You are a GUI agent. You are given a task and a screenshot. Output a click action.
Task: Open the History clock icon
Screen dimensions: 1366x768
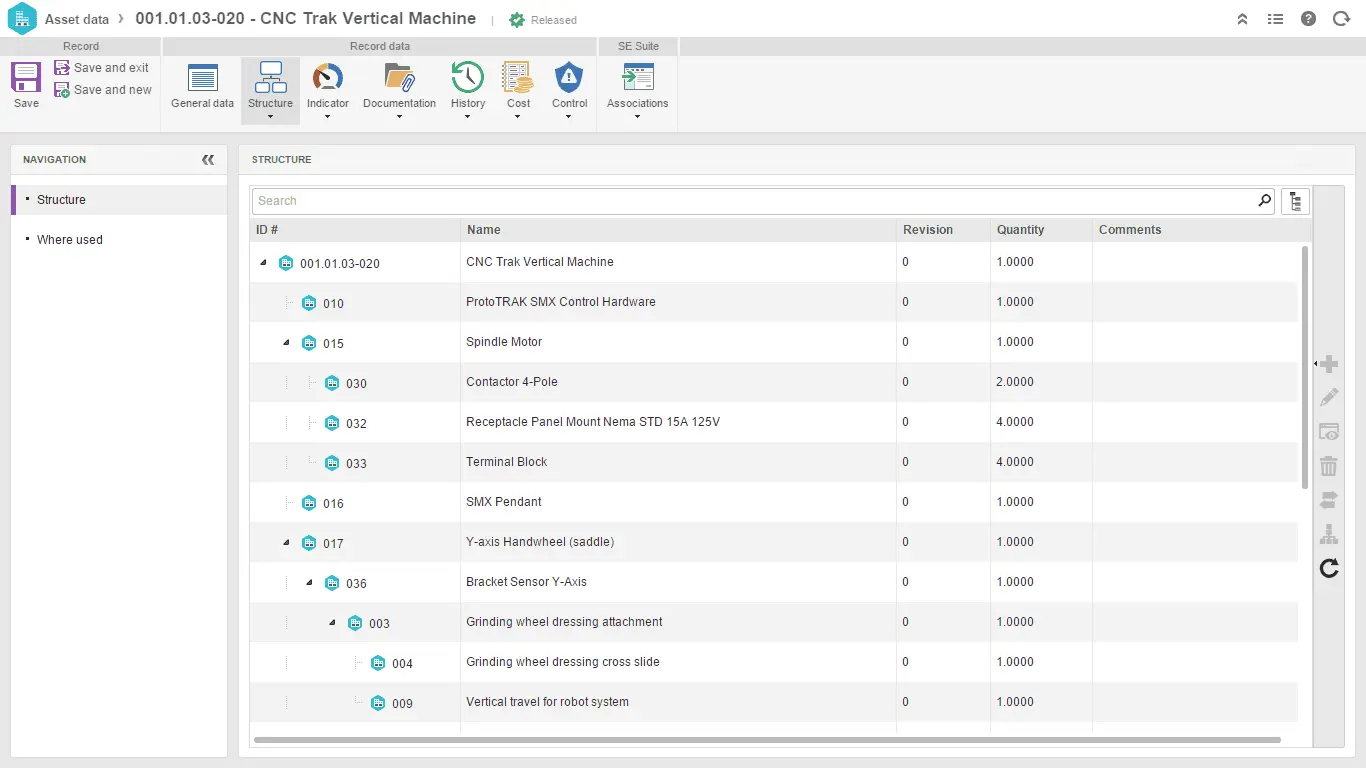[467, 78]
